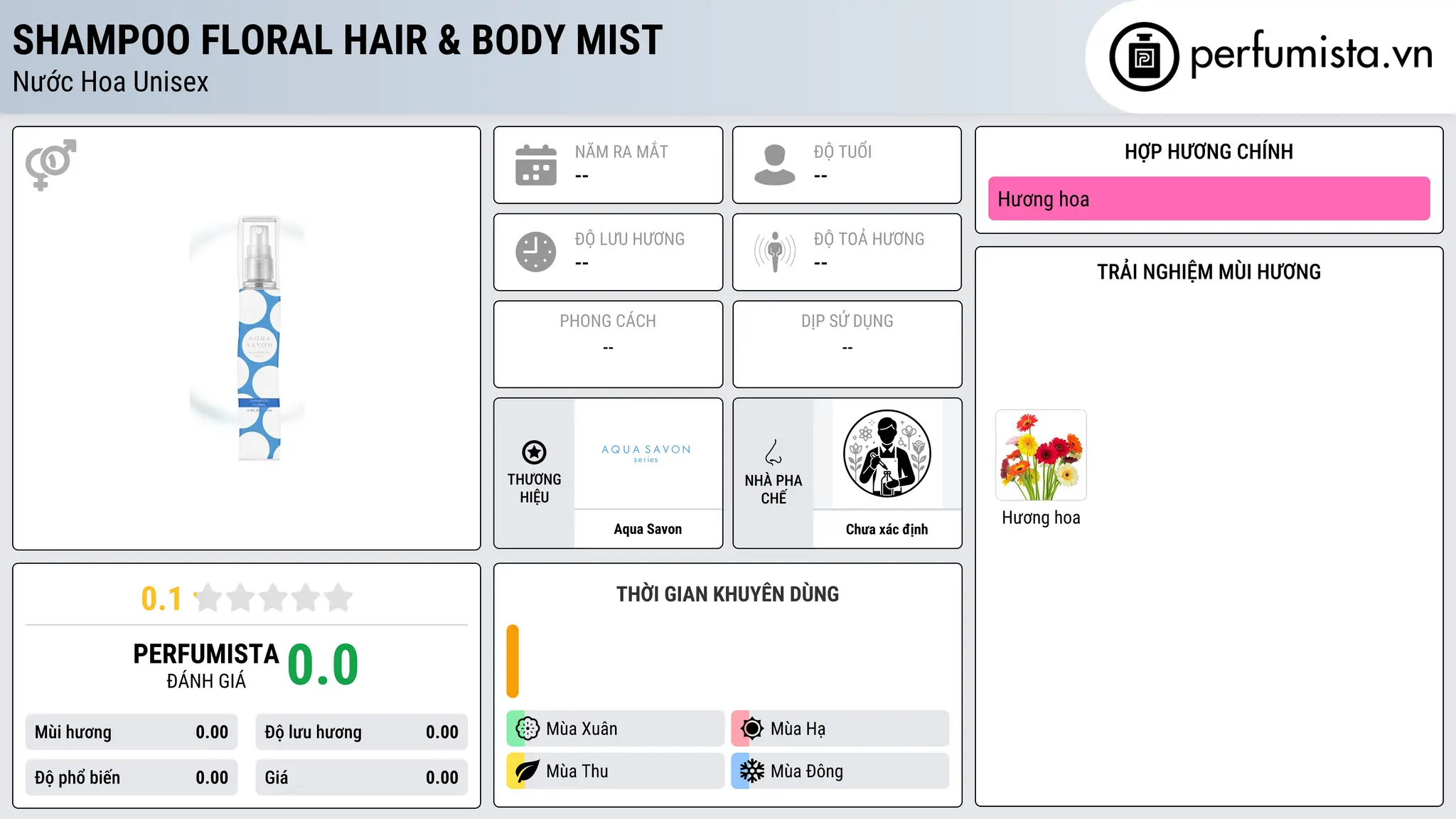
Task: Click the orange 0.1 rating number
Action: click(161, 599)
